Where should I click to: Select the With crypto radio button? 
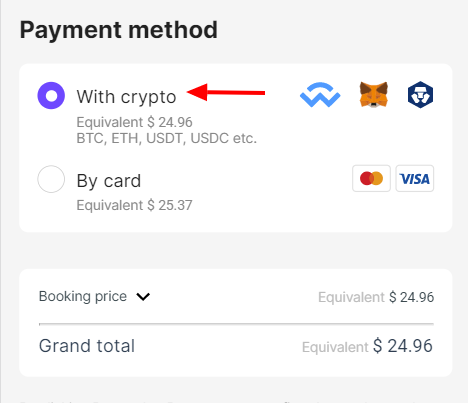(51, 96)
